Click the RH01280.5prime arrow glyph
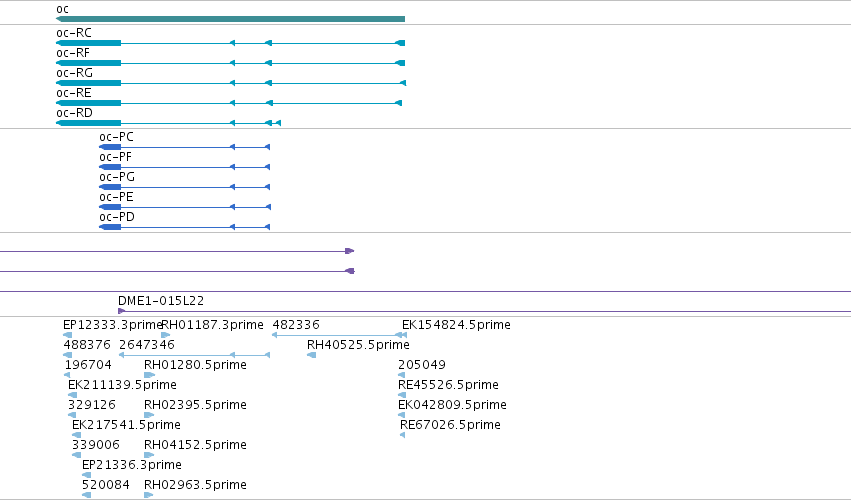Screen dimensions: 851x500 pos(149,375)
